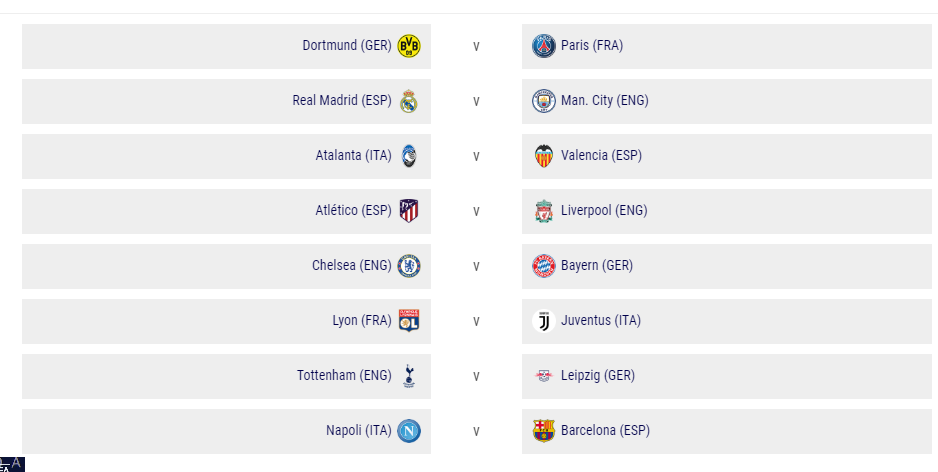Open the Barcelona club crest
938x472 pixels.
(544, 431)
